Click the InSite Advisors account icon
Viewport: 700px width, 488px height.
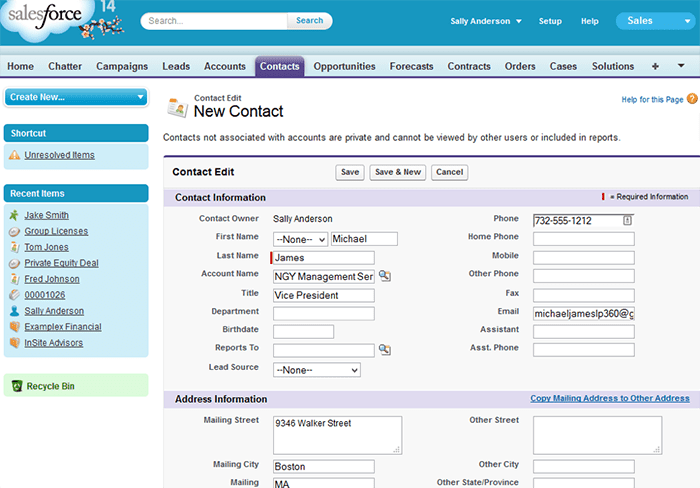click(14, 343)
